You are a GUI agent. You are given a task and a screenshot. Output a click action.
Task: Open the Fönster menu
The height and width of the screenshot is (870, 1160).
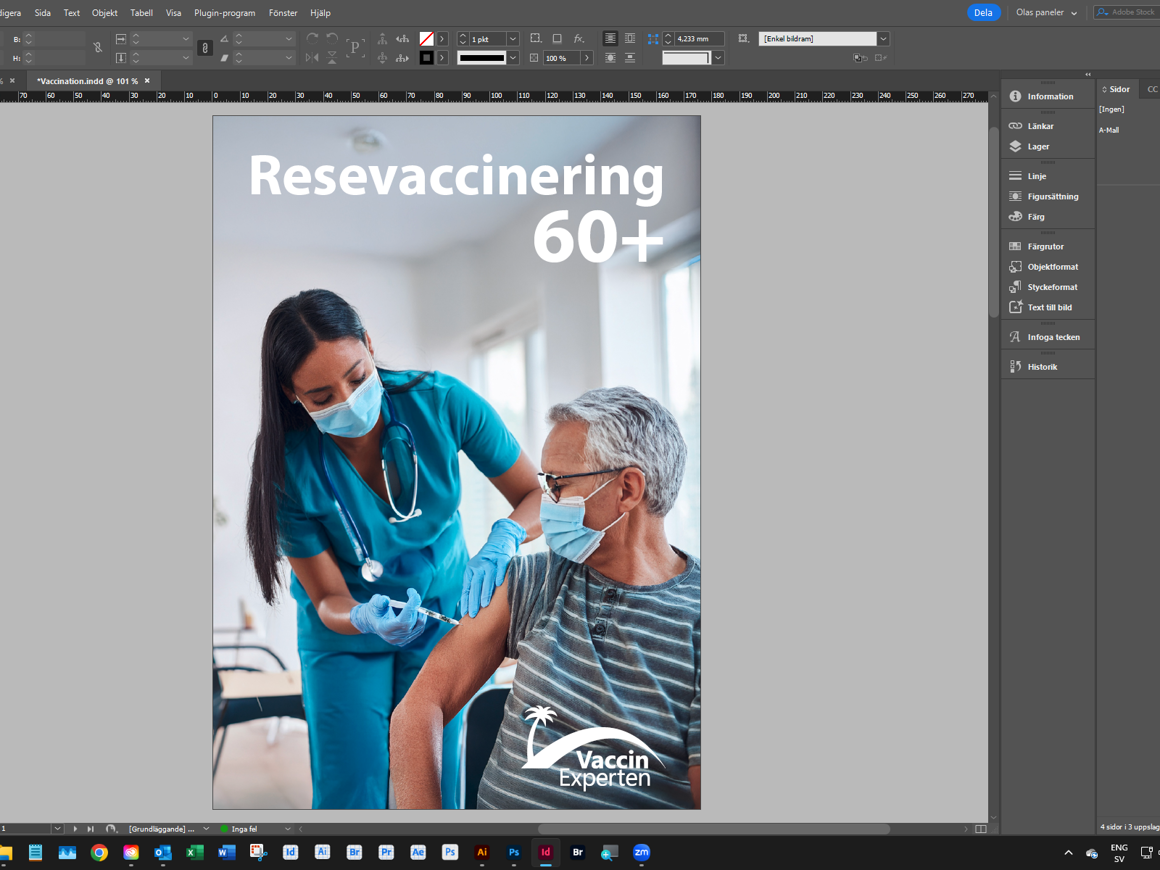click(283, 13)
